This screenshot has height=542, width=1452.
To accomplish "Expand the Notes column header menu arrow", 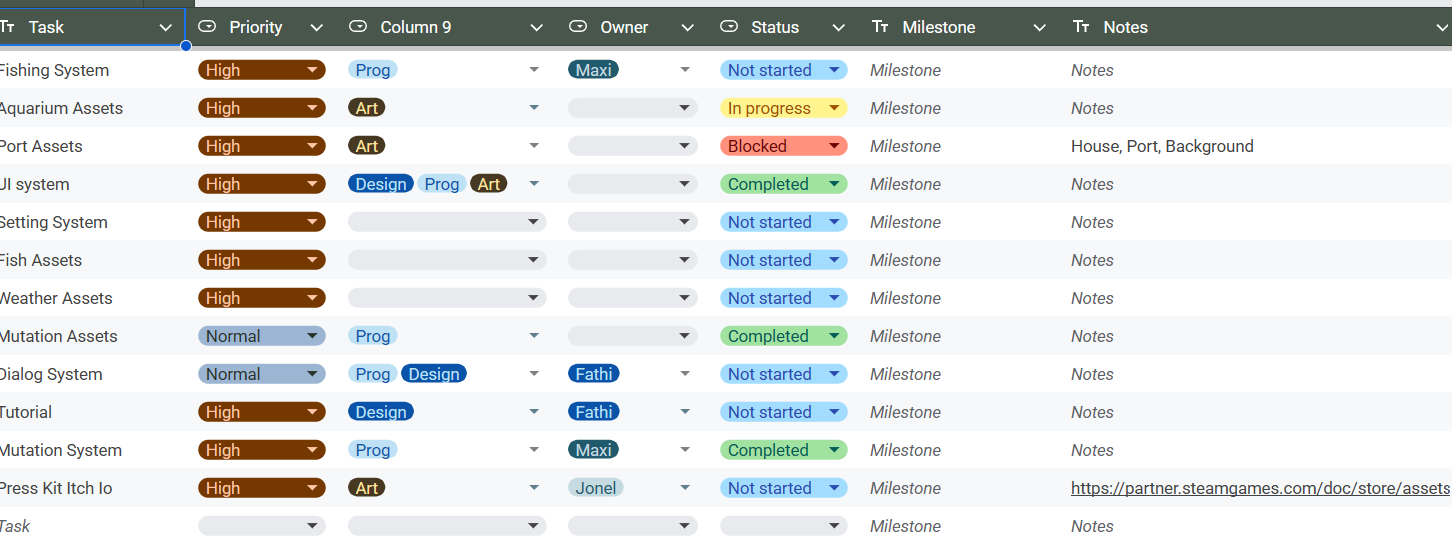I will click(x=1438, y=28).
